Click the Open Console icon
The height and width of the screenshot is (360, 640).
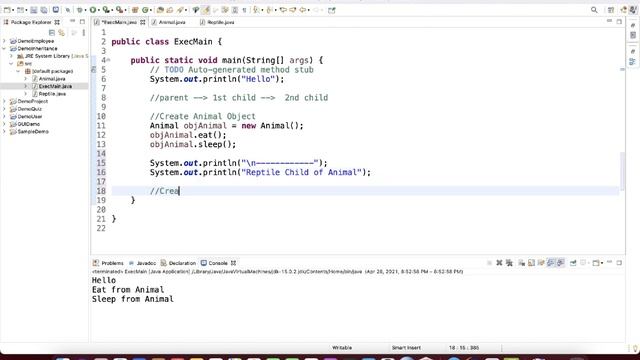pyautogui.click(x=596, y=263)
